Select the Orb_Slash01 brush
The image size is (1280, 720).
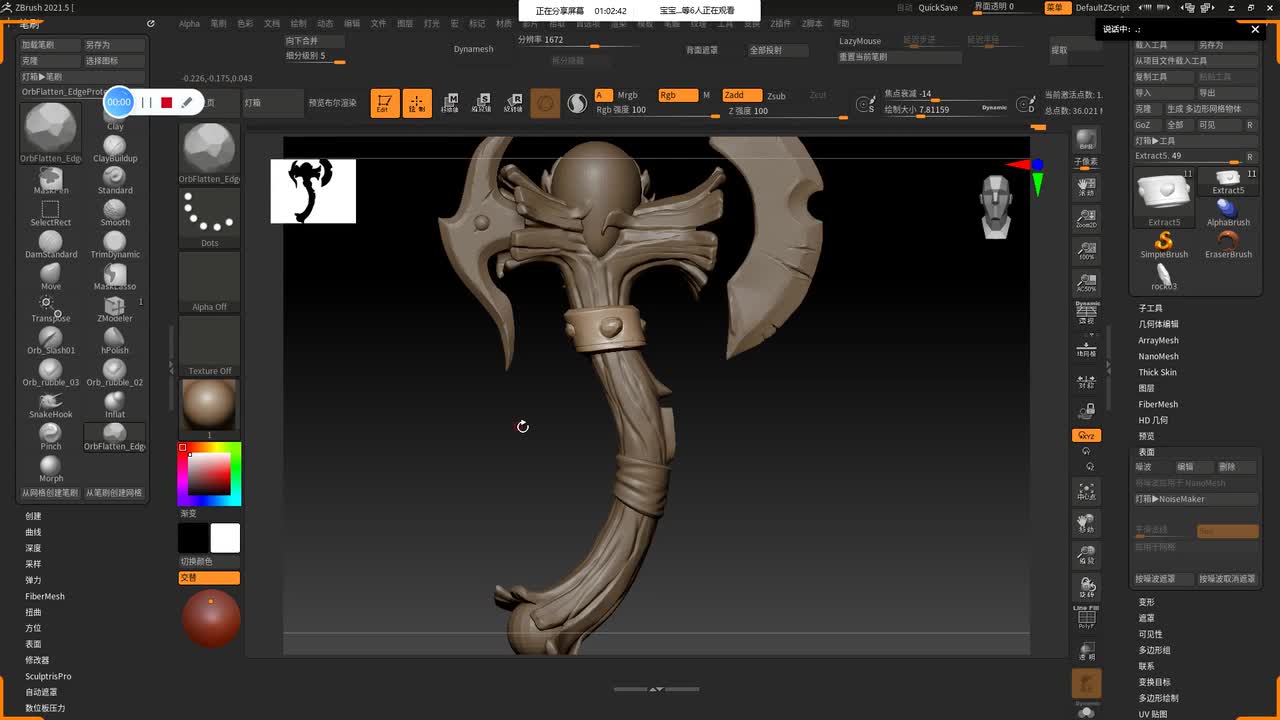(51, 342)
